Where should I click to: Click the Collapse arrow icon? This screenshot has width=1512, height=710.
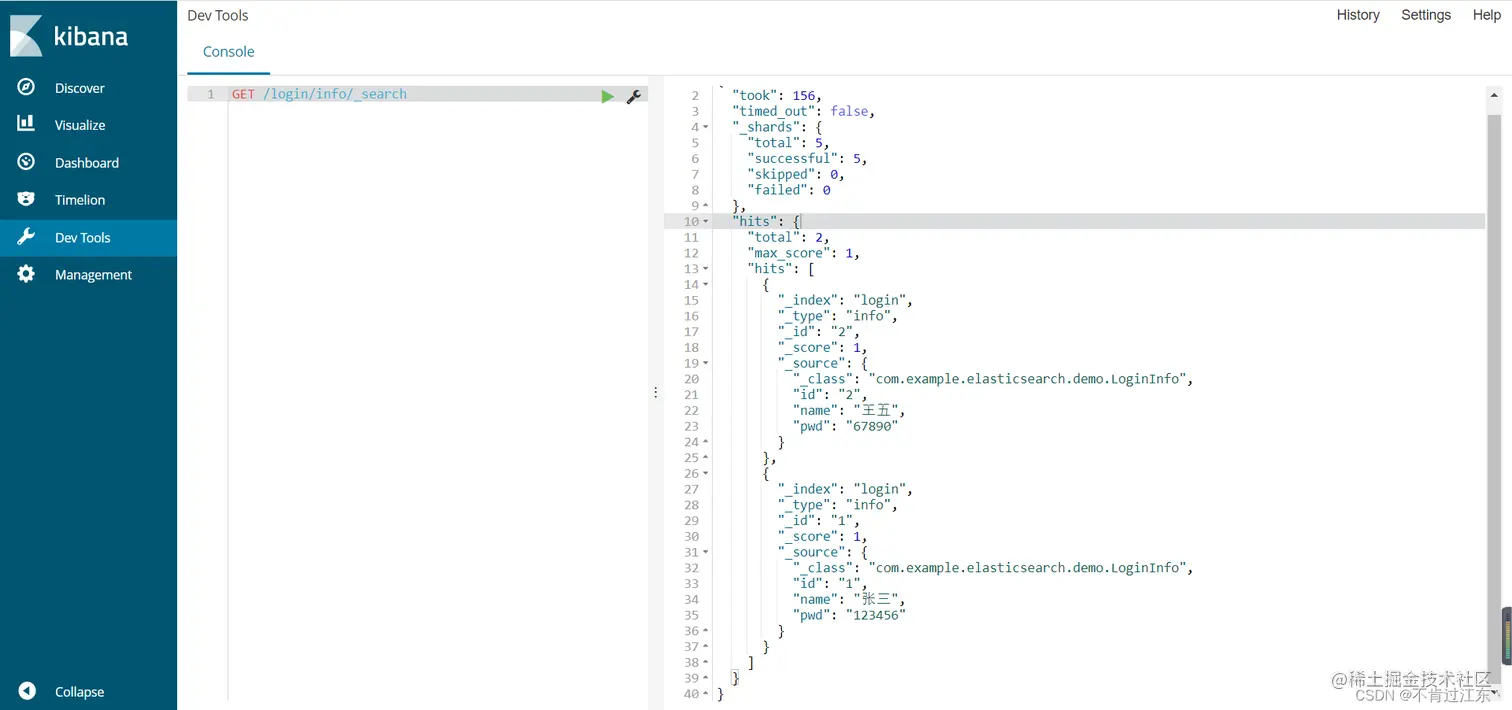pyautogui.click(x=27, y=691)
